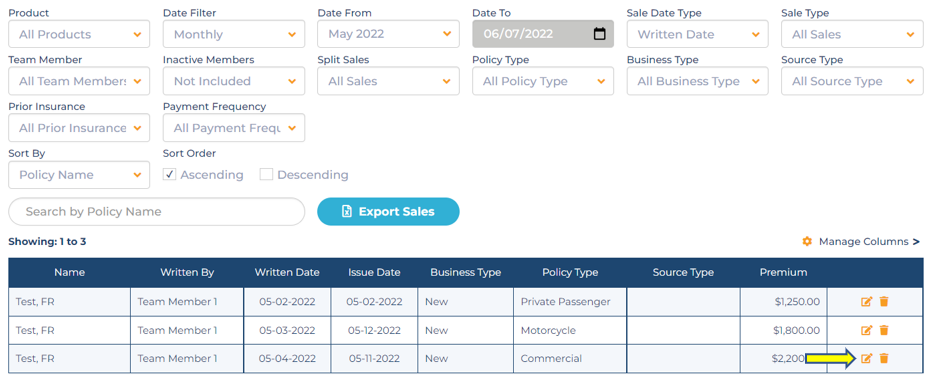Viewport: 932px width, 381px height.
Task: Toggle the Ascending sort order checkbox
Action: [x=169, y=175]
